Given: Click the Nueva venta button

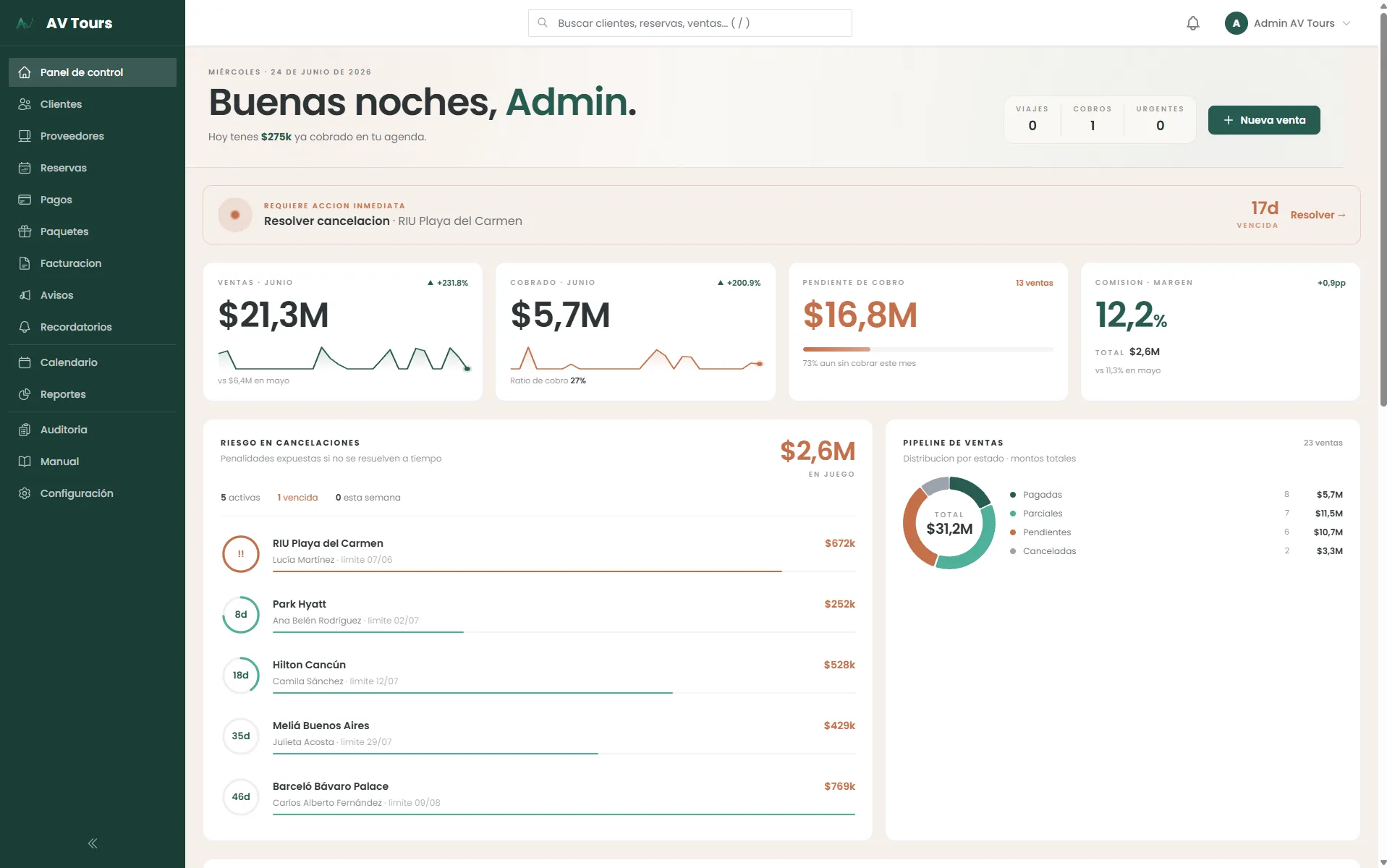Looking at the screenshot, I should coord(1264,120).
